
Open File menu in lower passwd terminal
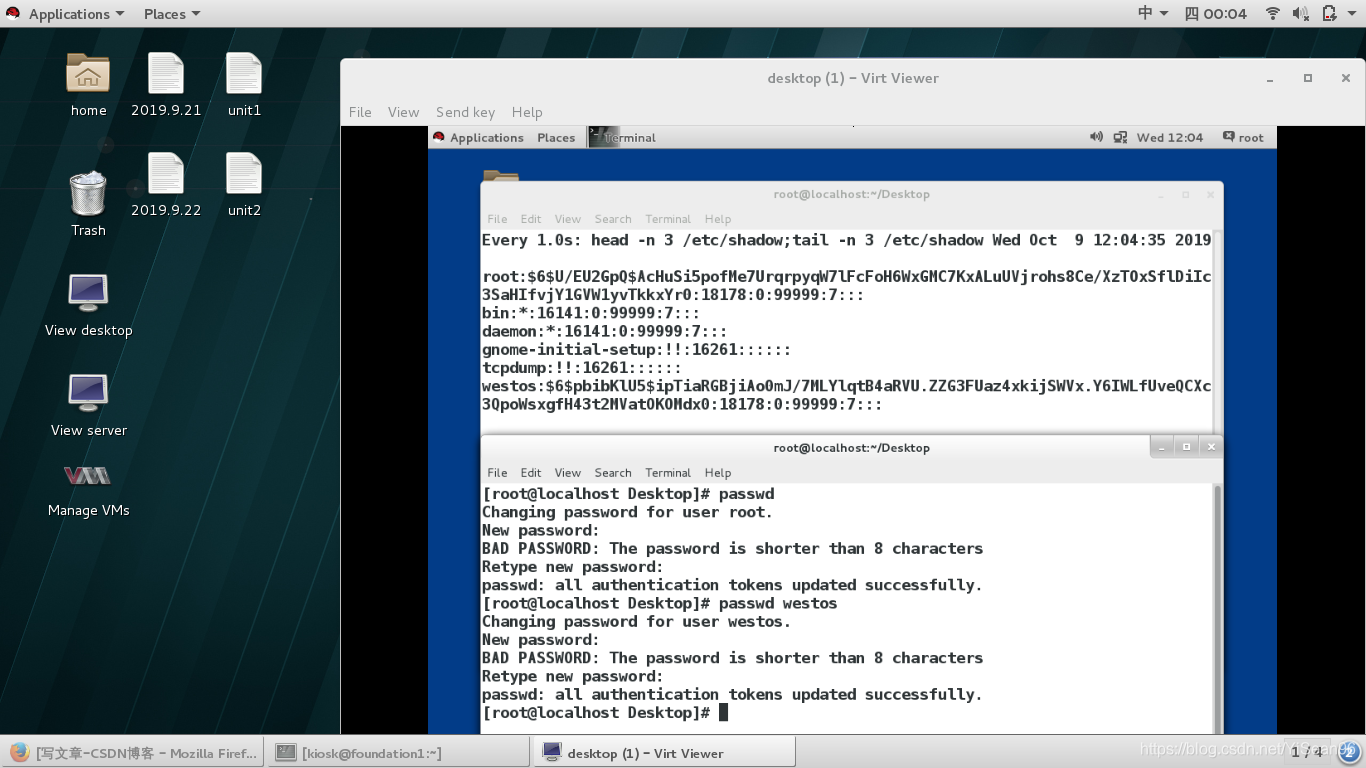[x=497, y=472]
